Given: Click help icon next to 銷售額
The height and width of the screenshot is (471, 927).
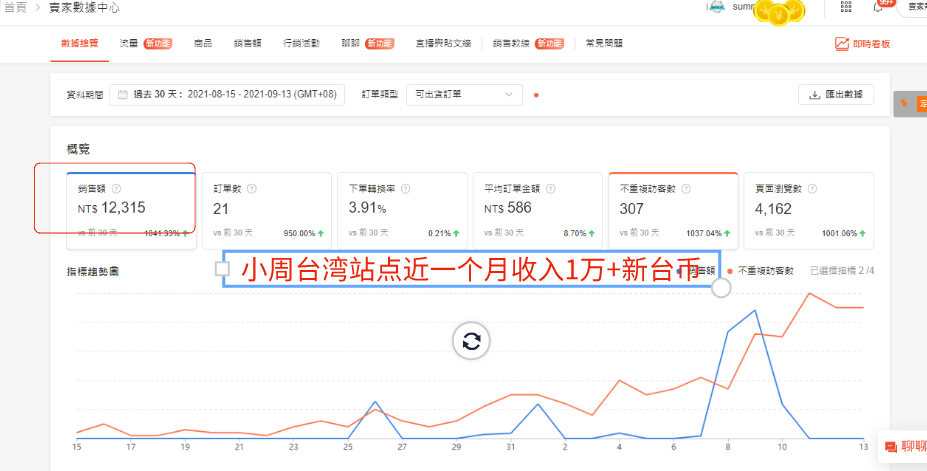Looking at the screenshot, I should (116, 189).
